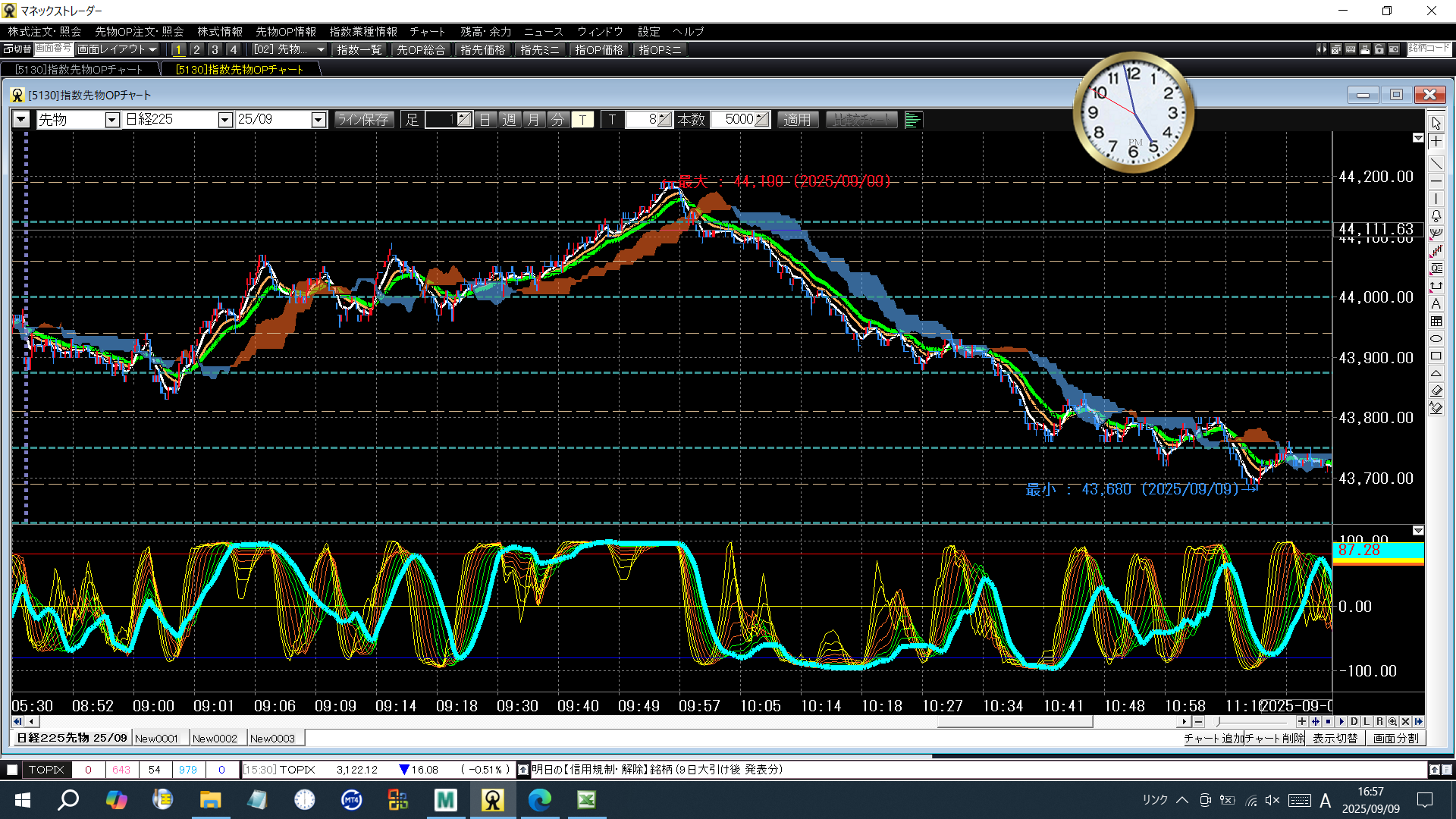The width and height of the screenshot is (1456, 819).
Task: Select the trend line drawing tool
Action: 1436,163
